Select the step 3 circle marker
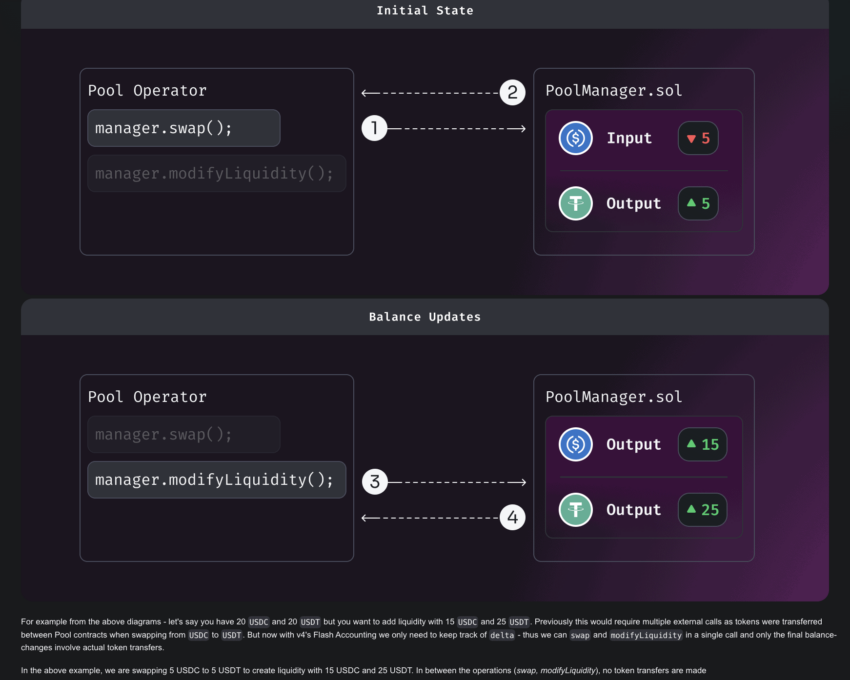Viewport: 850px width, 680px height. (374, 482)
